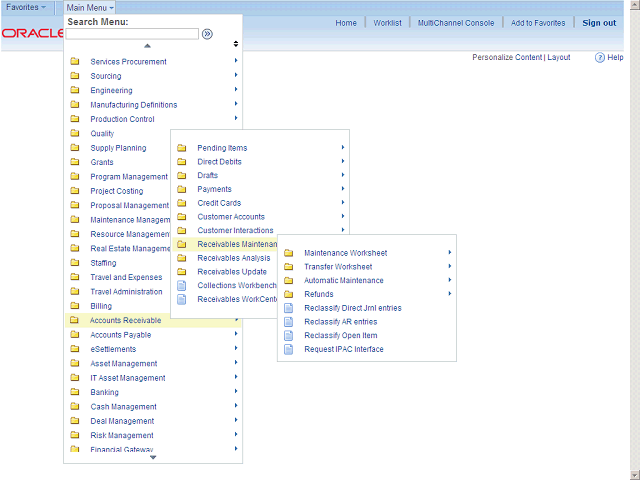640x480 pixels.
Task: Expand the Maintenance Worksheet submenu arrow
Action: point(450,253)
